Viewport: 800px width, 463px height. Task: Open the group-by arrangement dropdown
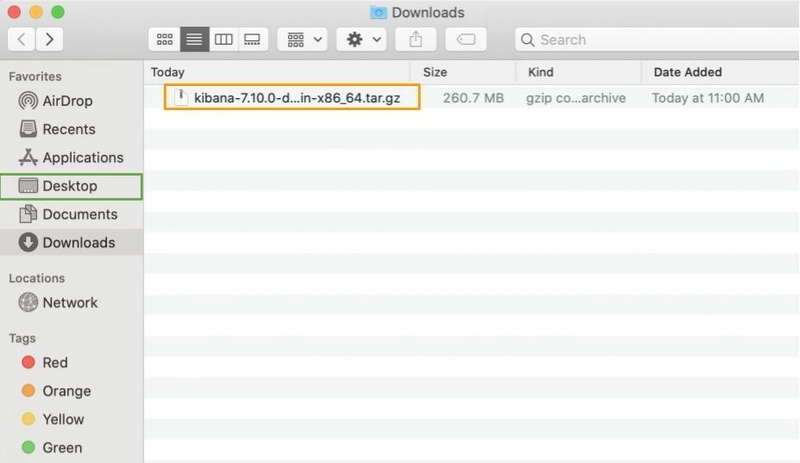click(x=303, y=39)
